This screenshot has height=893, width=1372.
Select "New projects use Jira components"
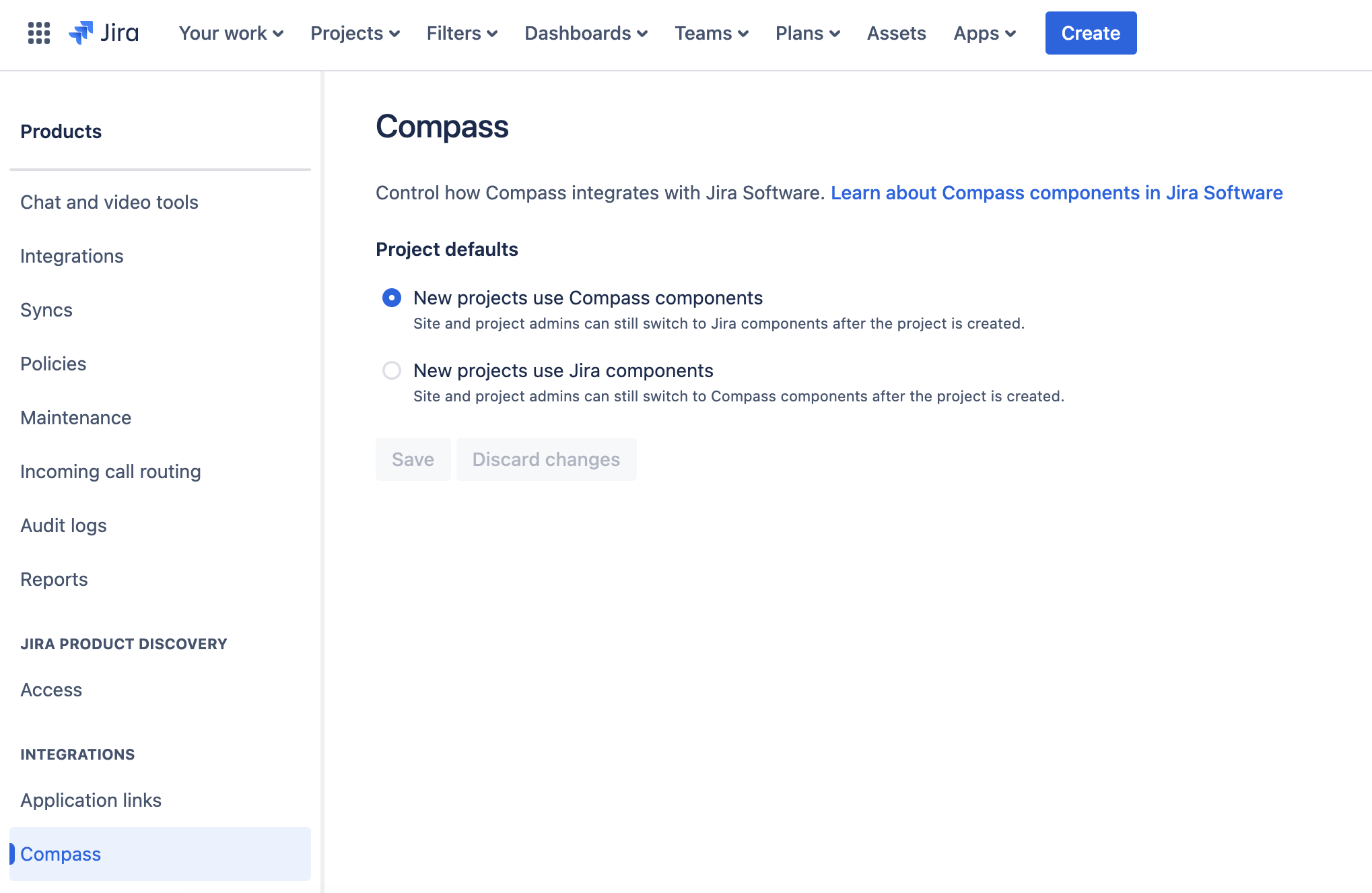391,370
